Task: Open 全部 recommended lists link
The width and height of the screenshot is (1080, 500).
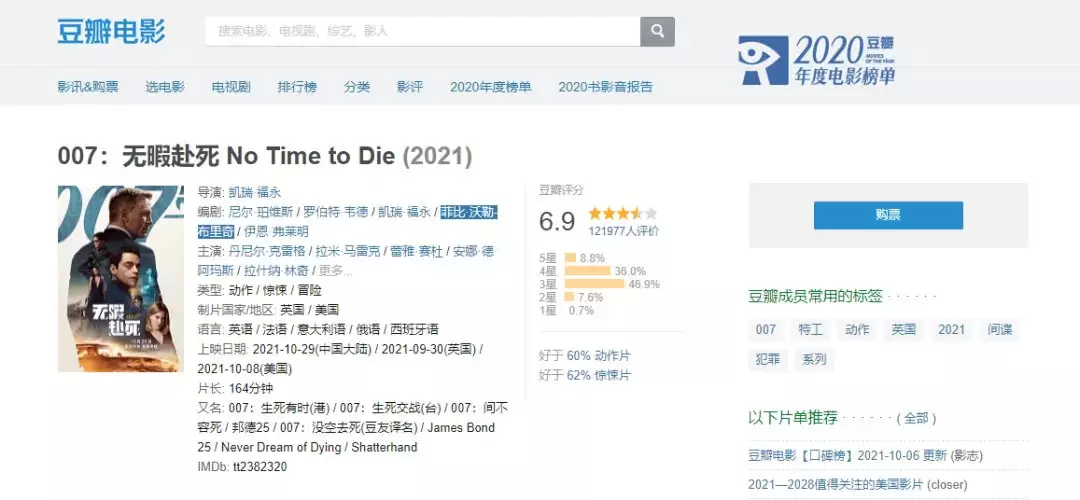Action: click(x=916, y=418)
